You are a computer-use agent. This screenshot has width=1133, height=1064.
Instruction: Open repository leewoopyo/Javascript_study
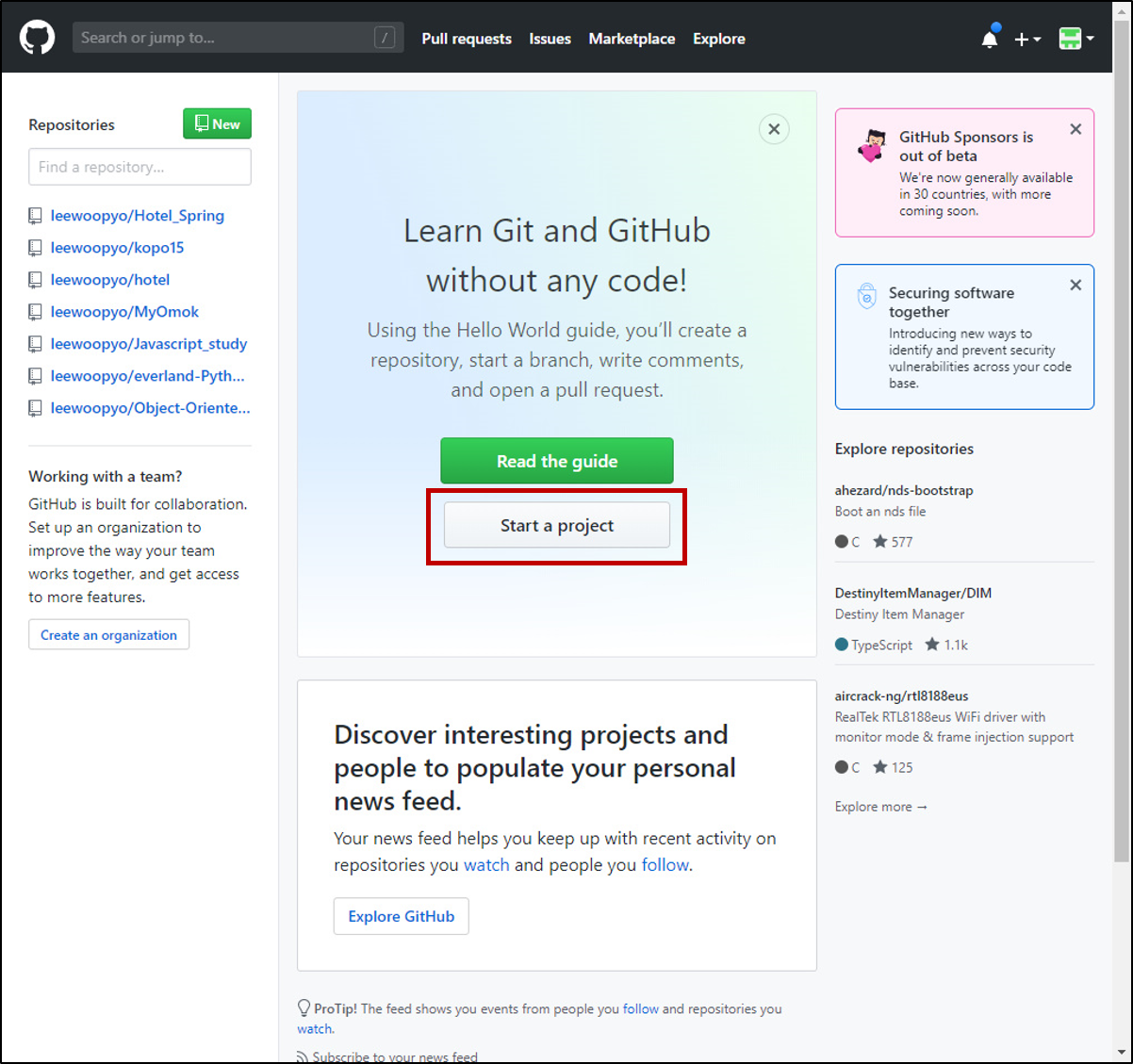point(149,344)
